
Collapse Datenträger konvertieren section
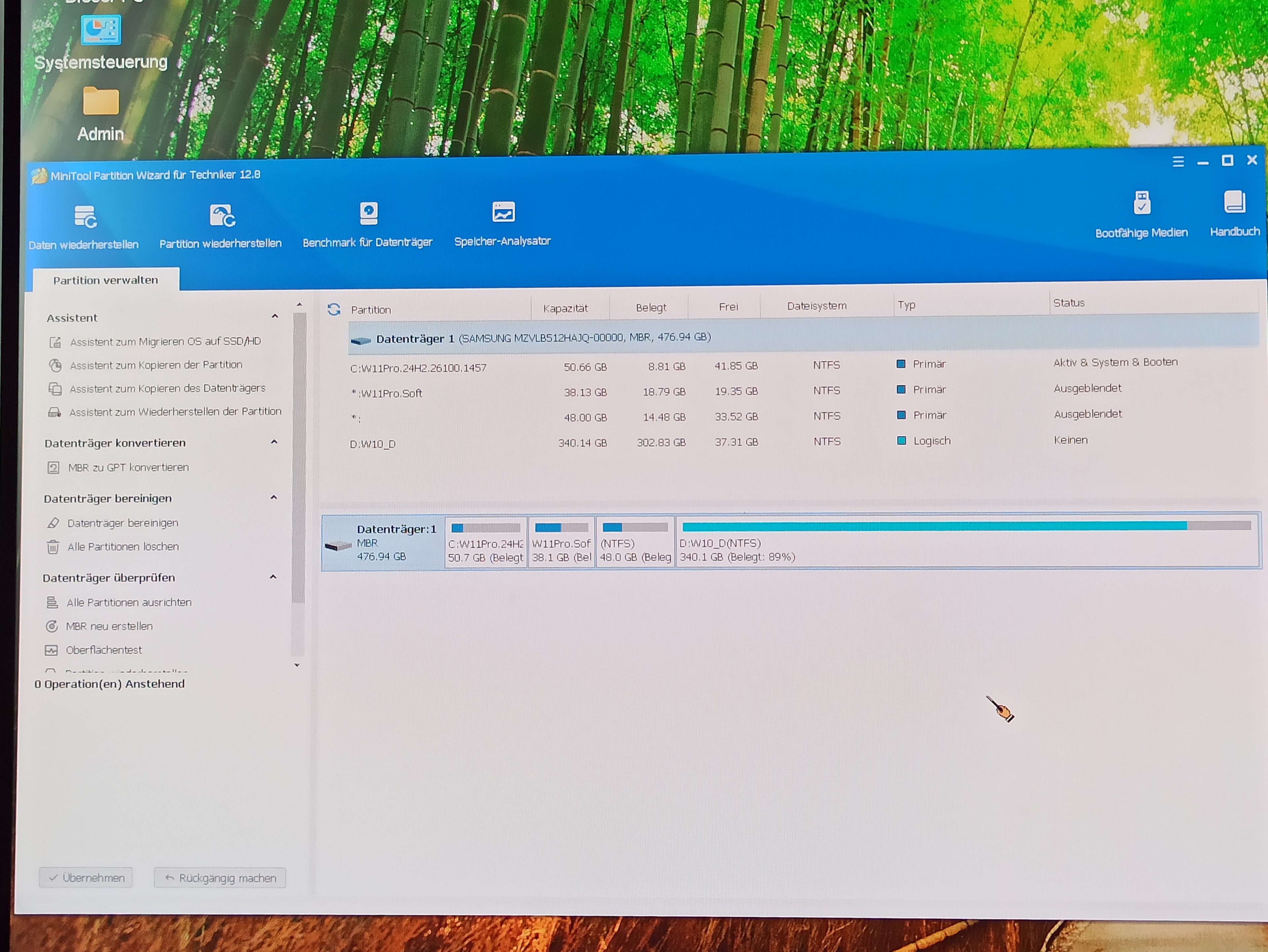(x=274, y=442)
